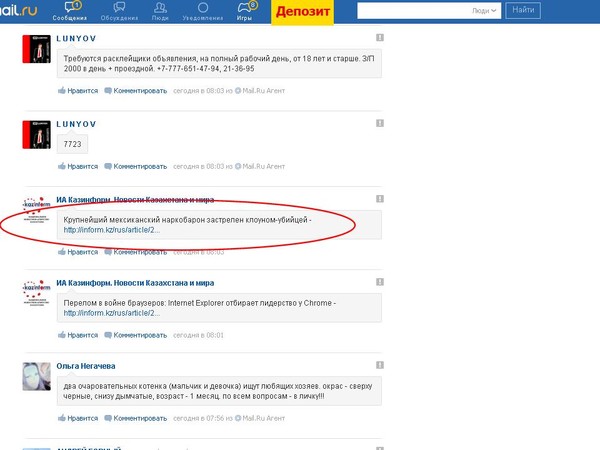The height and width of the screenshot is (450, 600).
Task: Click the 7723 post text
Action: (x=72, y=144)
